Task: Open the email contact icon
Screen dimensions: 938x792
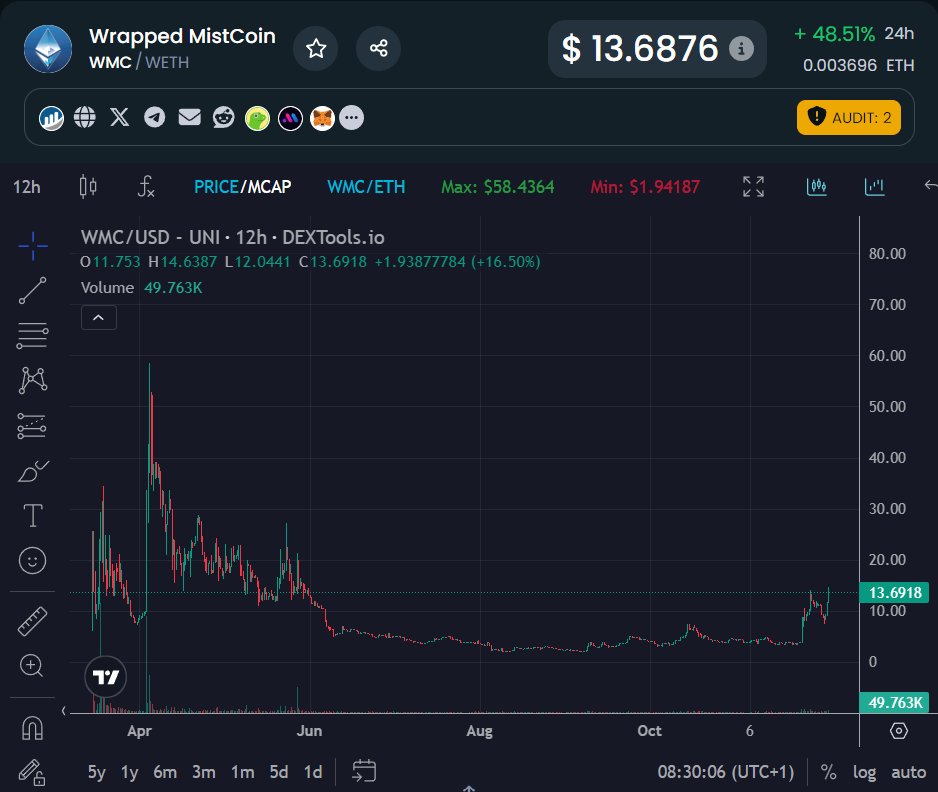Action: coord(190,117)
